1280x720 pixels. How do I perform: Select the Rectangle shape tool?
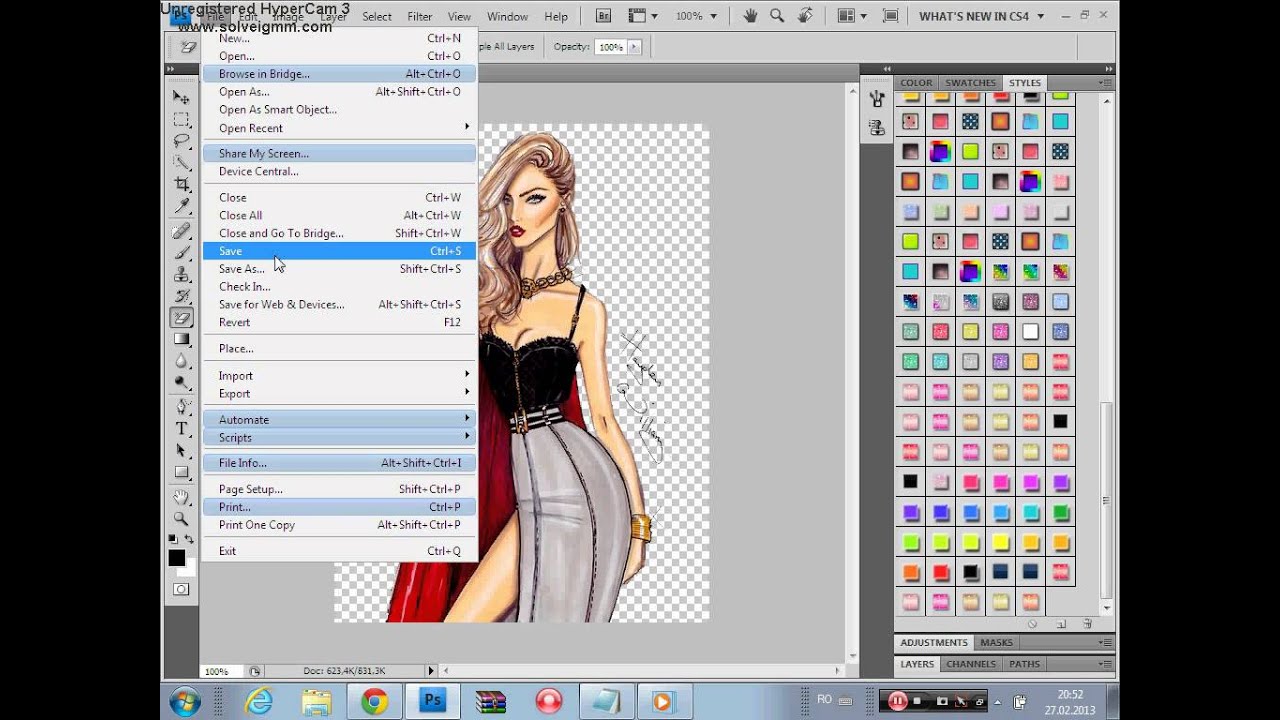pyautogui.click(x=181, y=473)
